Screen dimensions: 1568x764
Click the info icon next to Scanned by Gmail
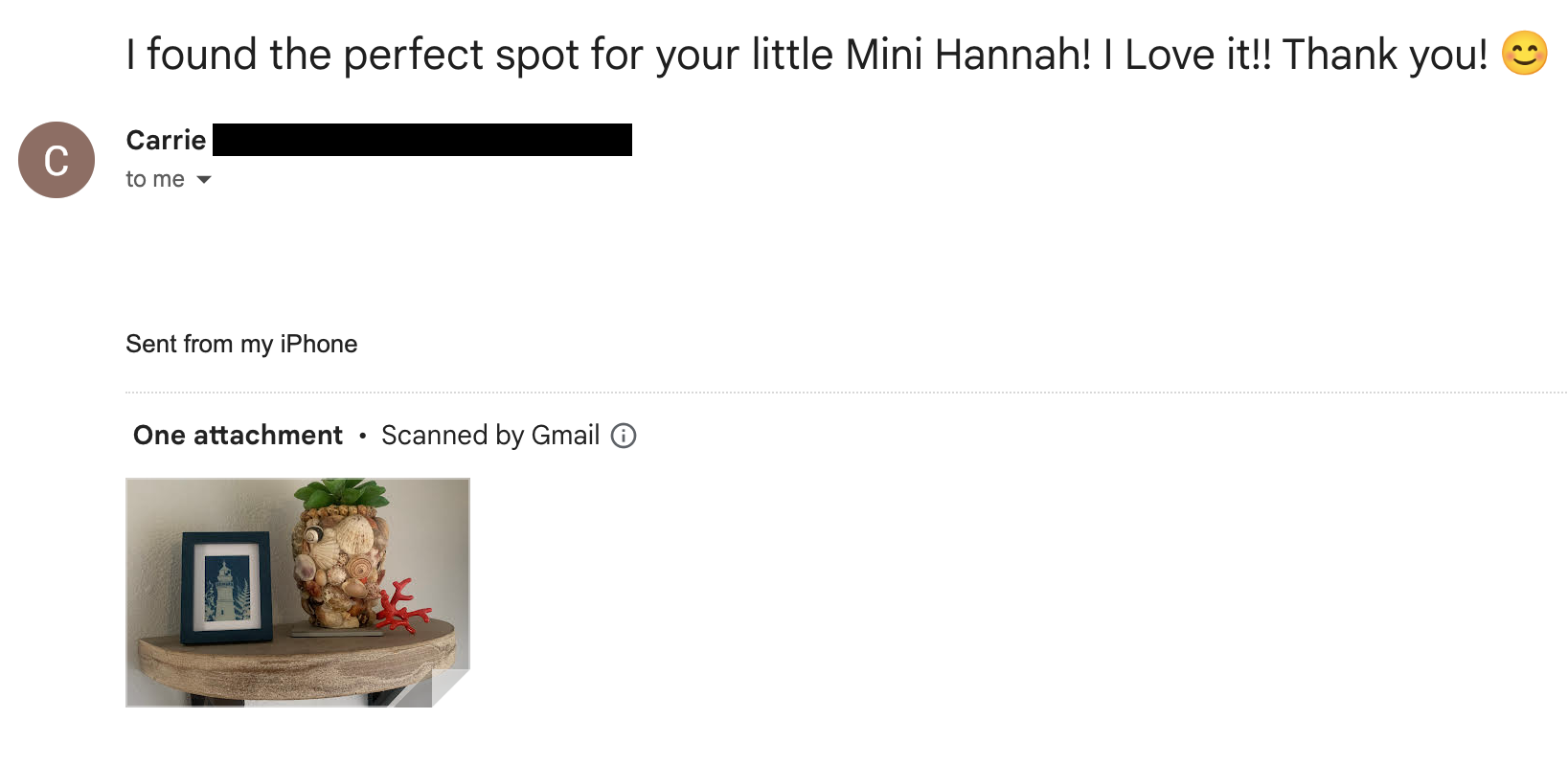pyautogui.click(x=624, y=436)
